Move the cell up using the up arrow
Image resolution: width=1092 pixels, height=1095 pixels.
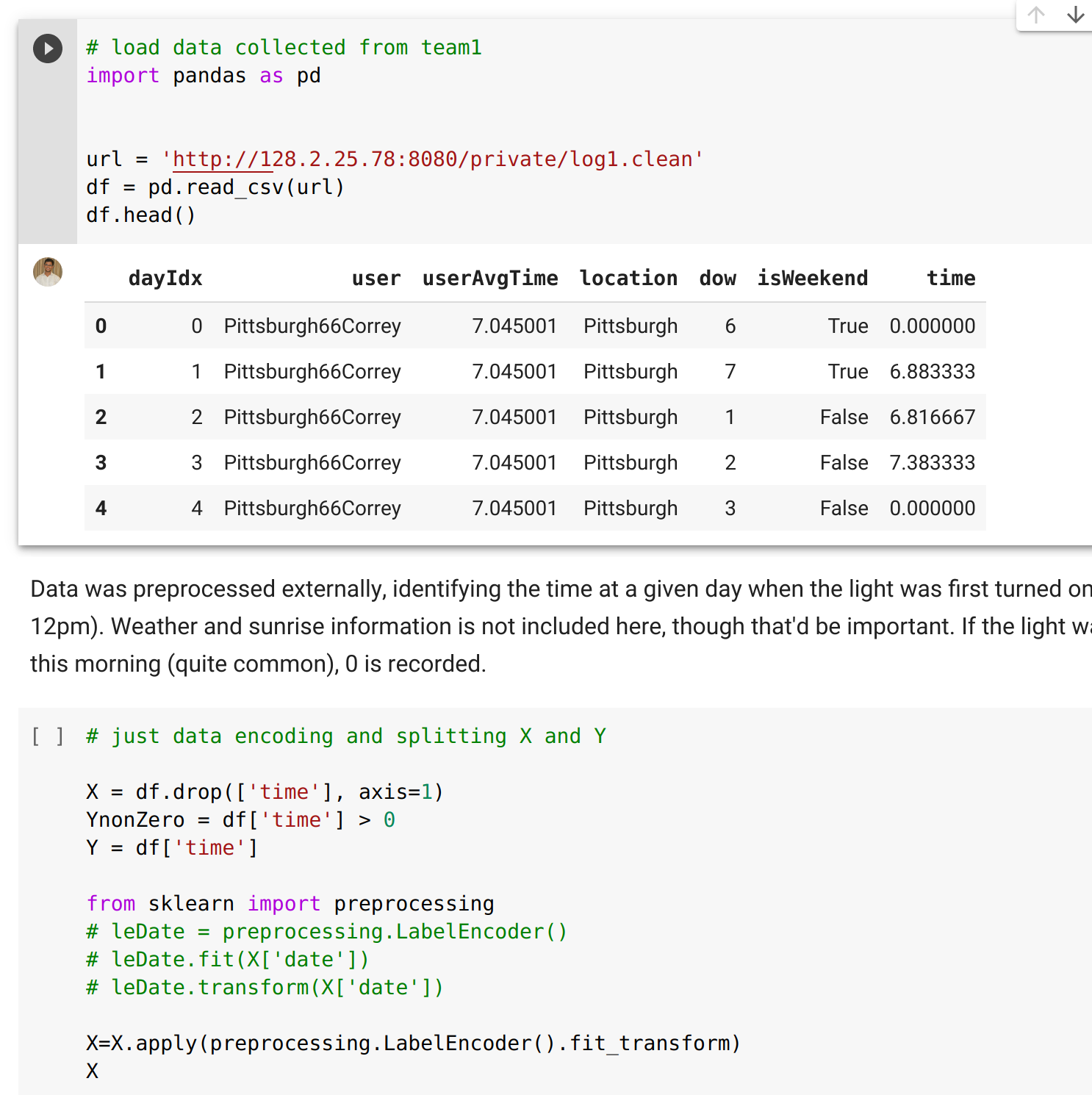tap(1035, 15)
